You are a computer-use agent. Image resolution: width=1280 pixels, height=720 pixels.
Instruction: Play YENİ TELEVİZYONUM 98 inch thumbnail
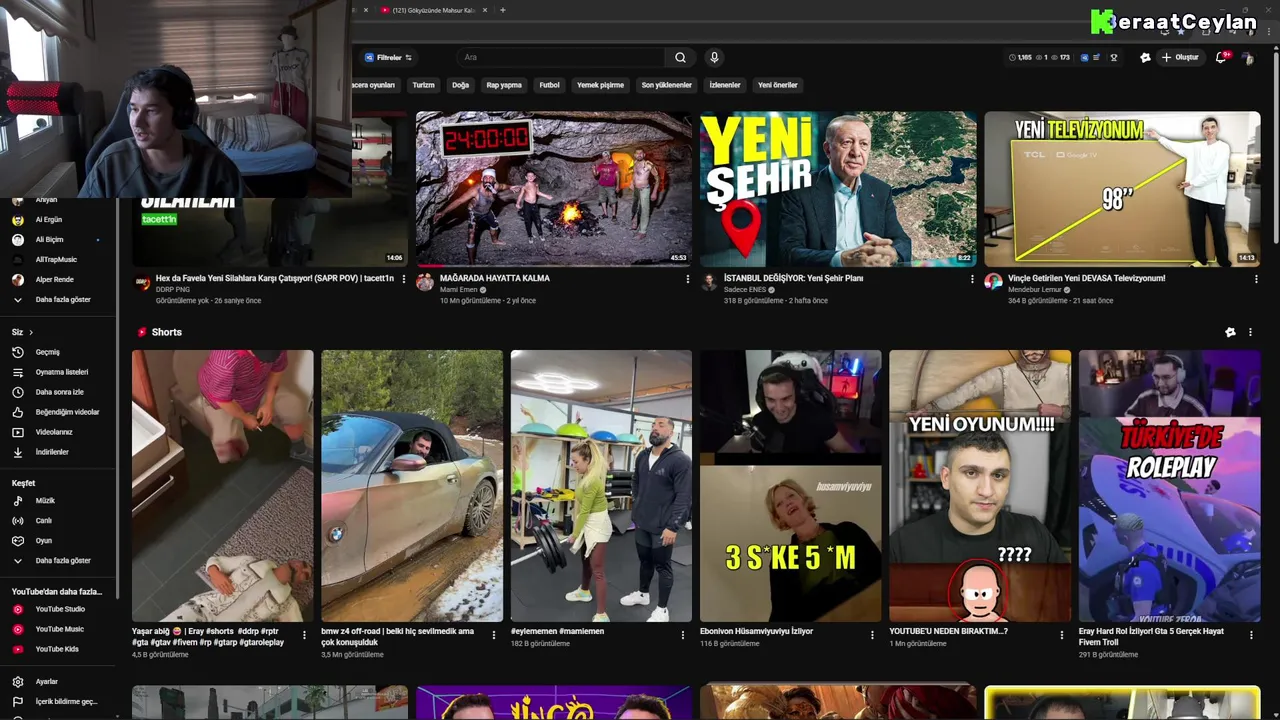(1122, 188)
